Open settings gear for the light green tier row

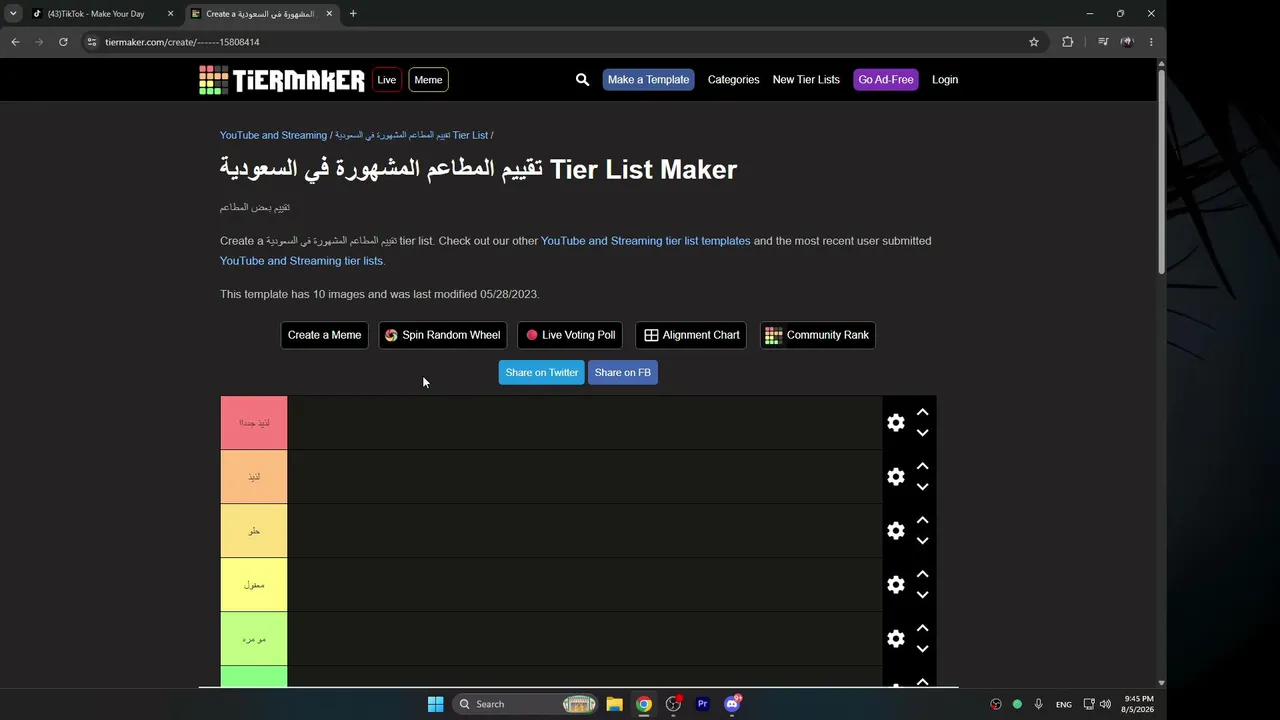[896, 639]
